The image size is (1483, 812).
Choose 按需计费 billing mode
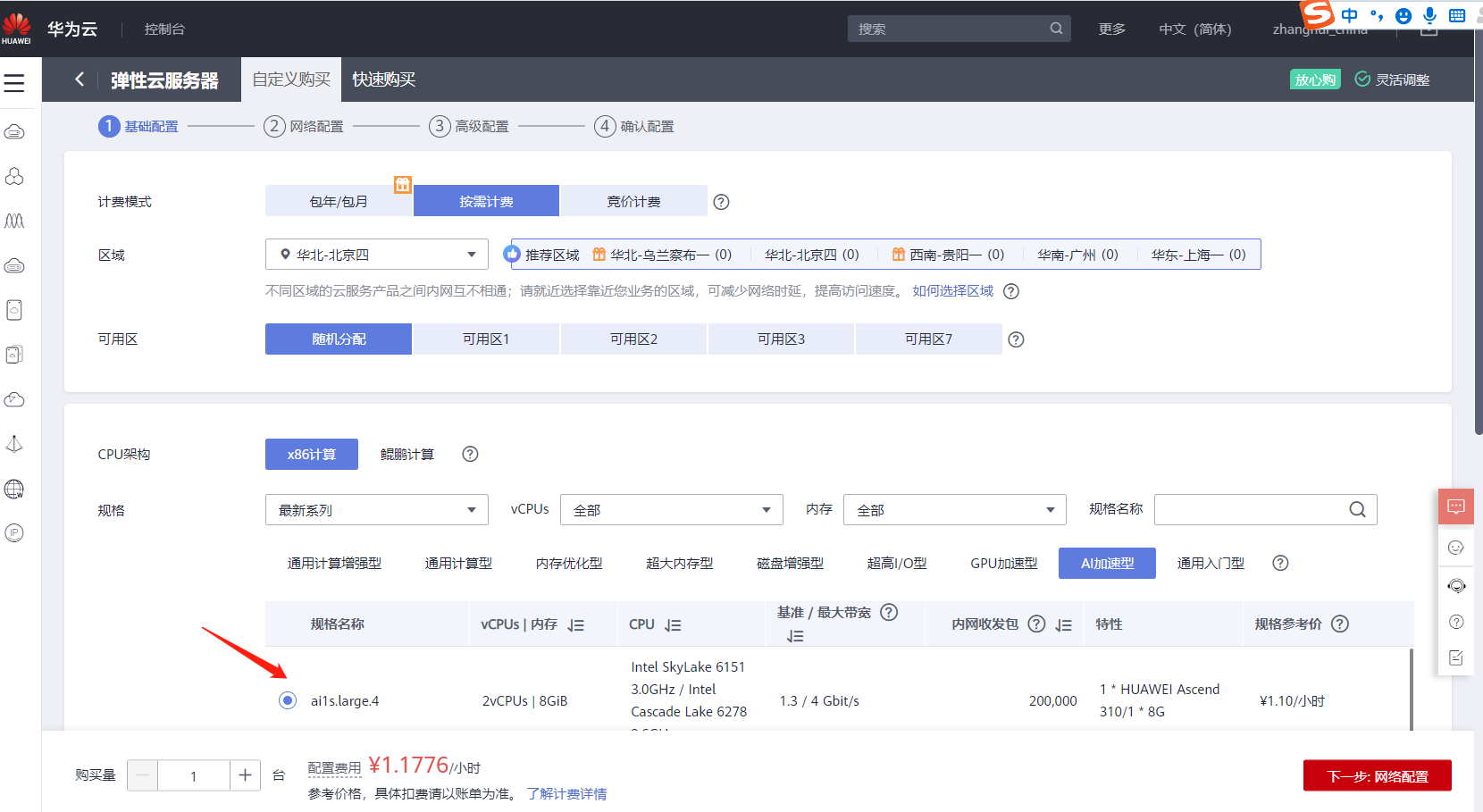486,201
